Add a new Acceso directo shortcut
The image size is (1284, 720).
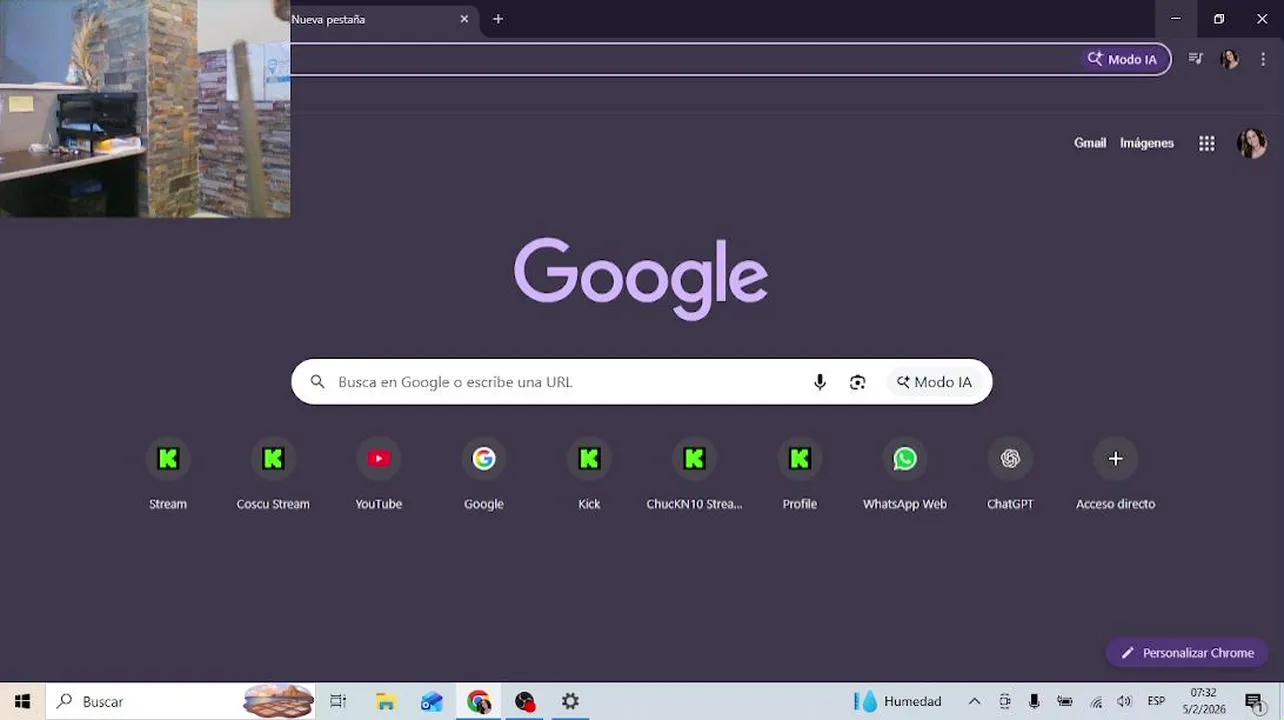(x=1115, y=475)
